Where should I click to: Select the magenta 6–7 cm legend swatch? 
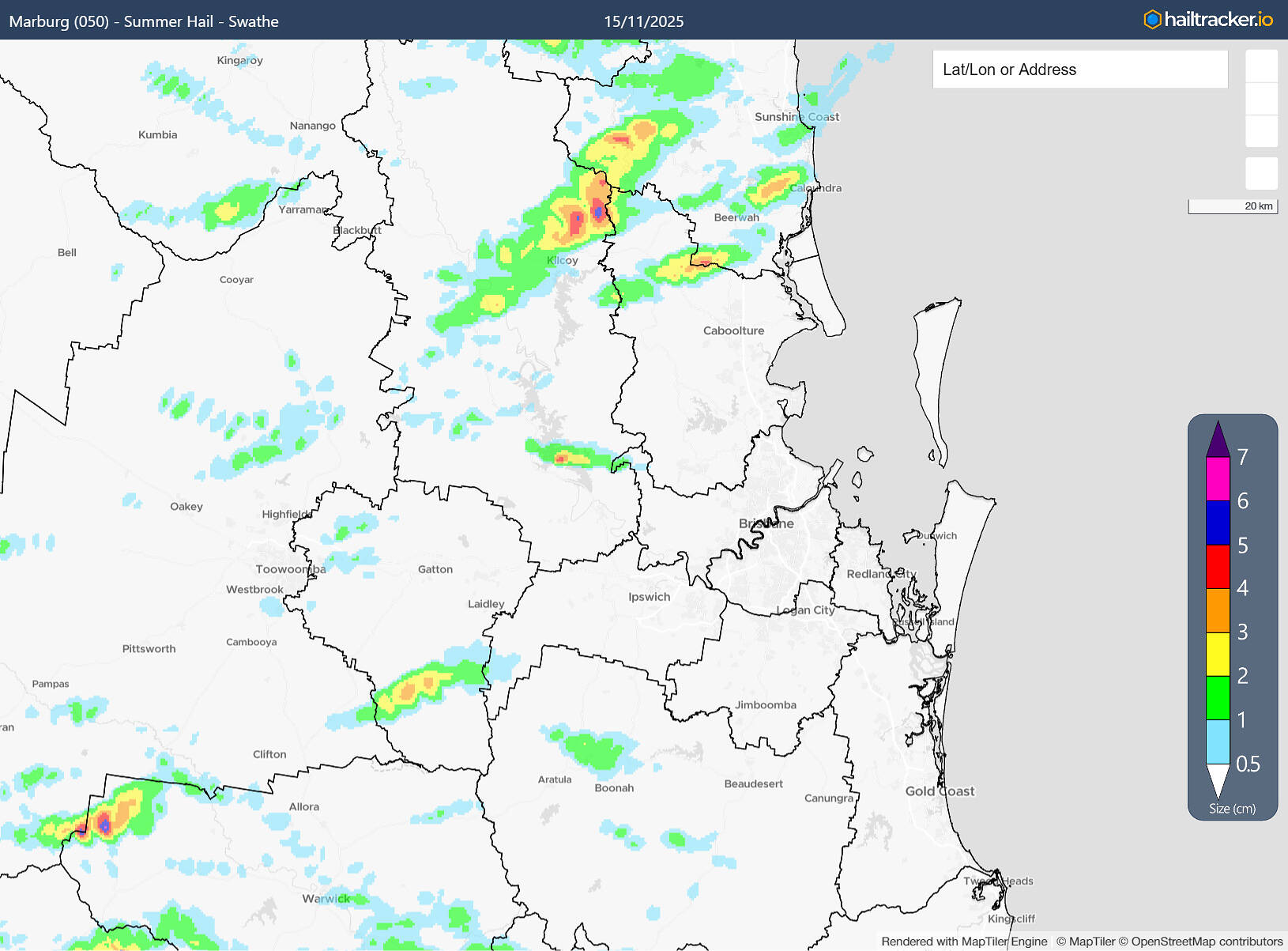click(x=1218, y=479)
